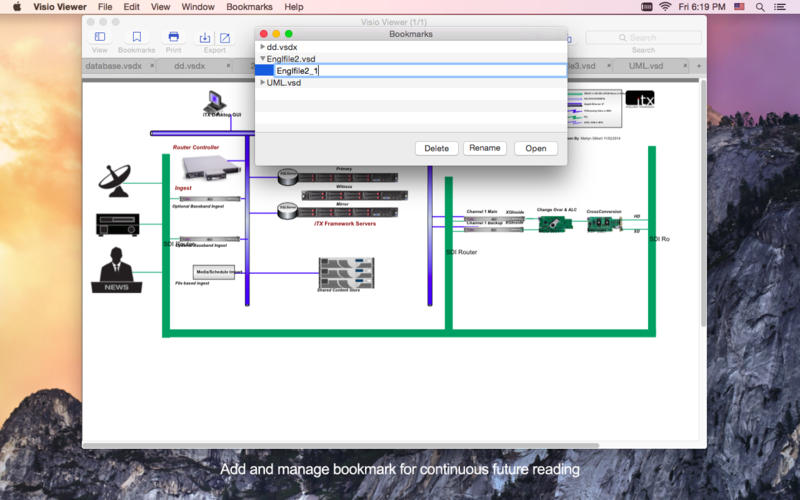Screen dimensions: 800x500
Task: Click the red 'Ingest' label
Action: (183, 188)
